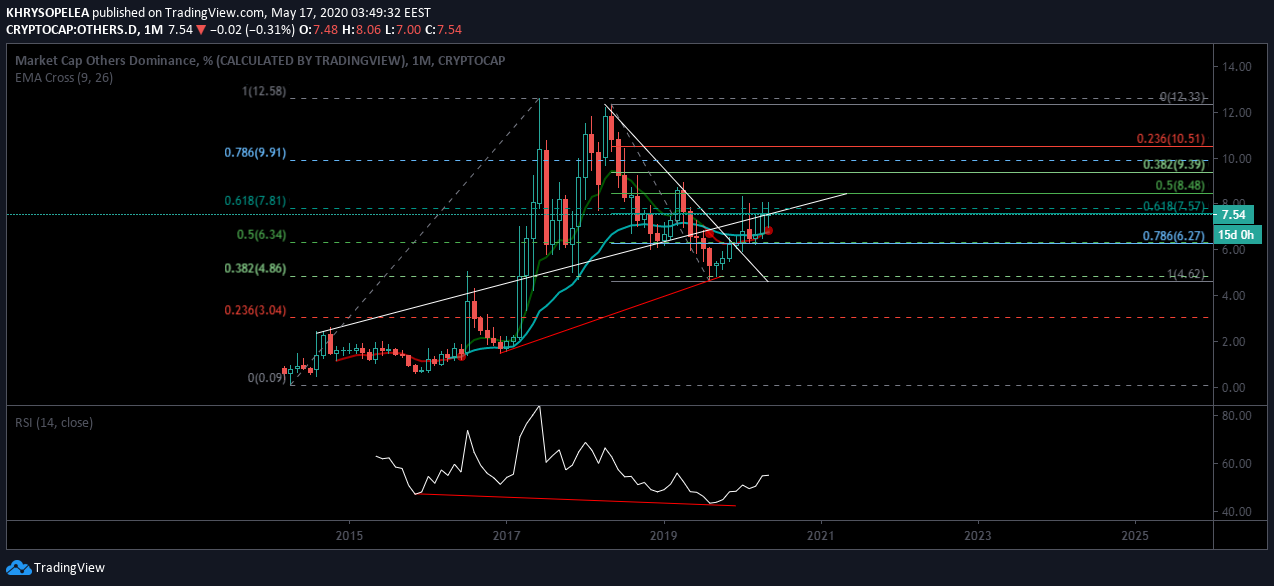Click the 2025 time axis label
Screen dimensions: 1274x586
click(1135, 535)
